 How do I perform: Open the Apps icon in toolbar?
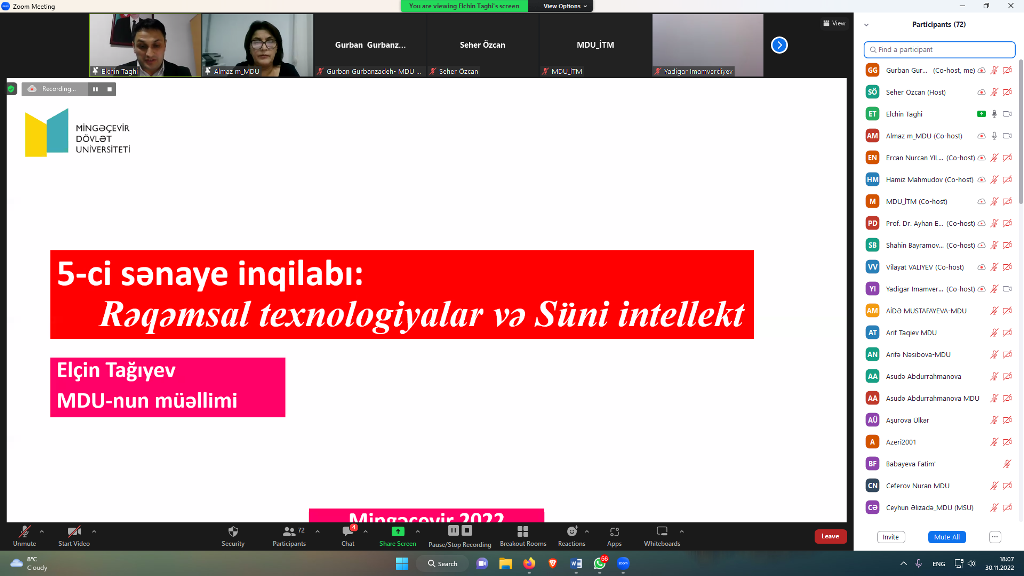(614, 531)
